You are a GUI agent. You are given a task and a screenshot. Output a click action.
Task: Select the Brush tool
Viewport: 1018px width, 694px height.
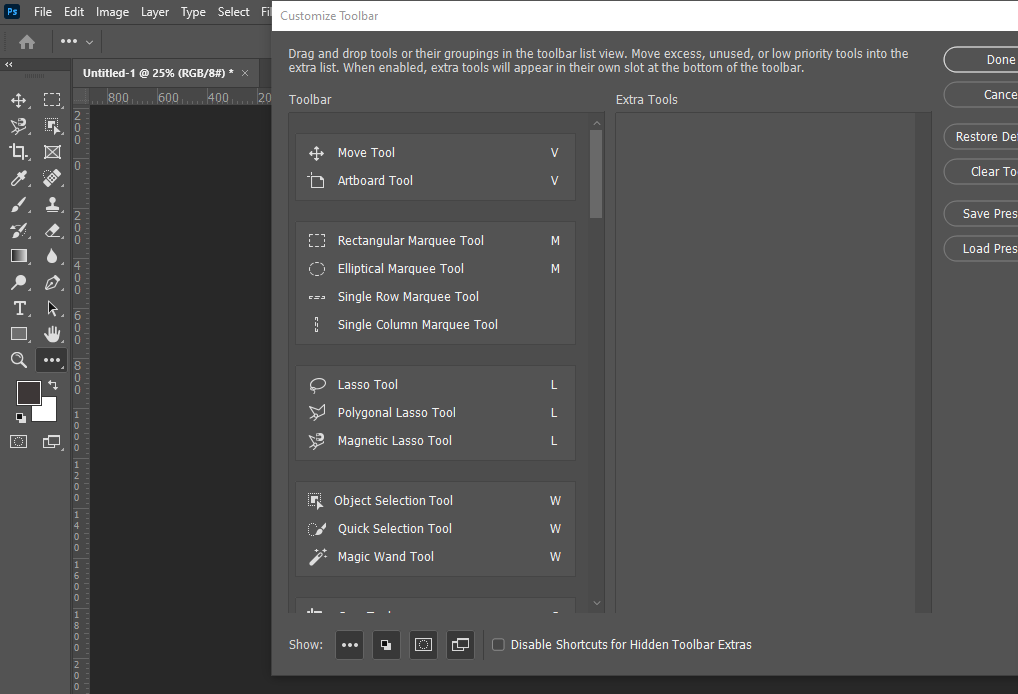(x=19, y=204)
